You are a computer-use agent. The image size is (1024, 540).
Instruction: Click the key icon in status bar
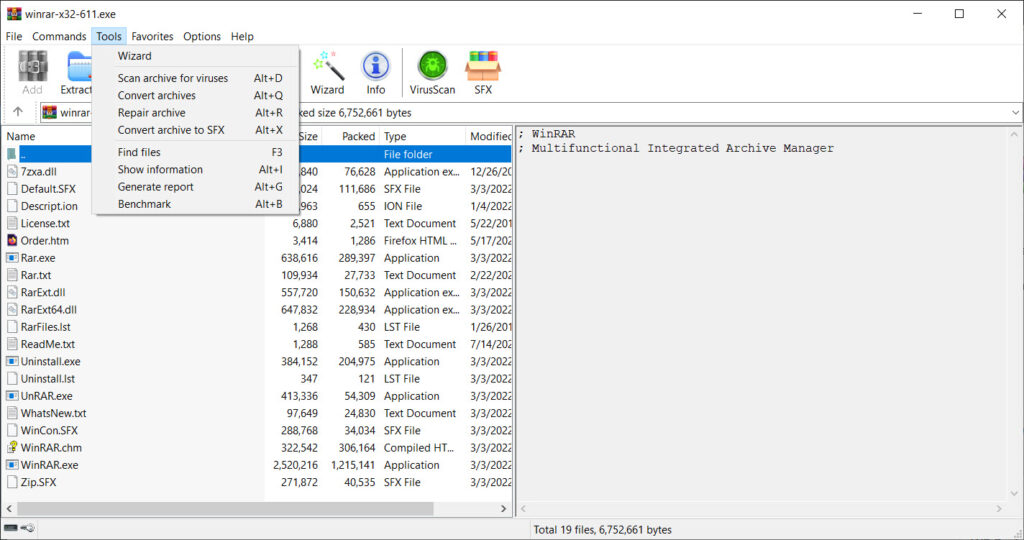pyautogui.click(x=28, y=528)
